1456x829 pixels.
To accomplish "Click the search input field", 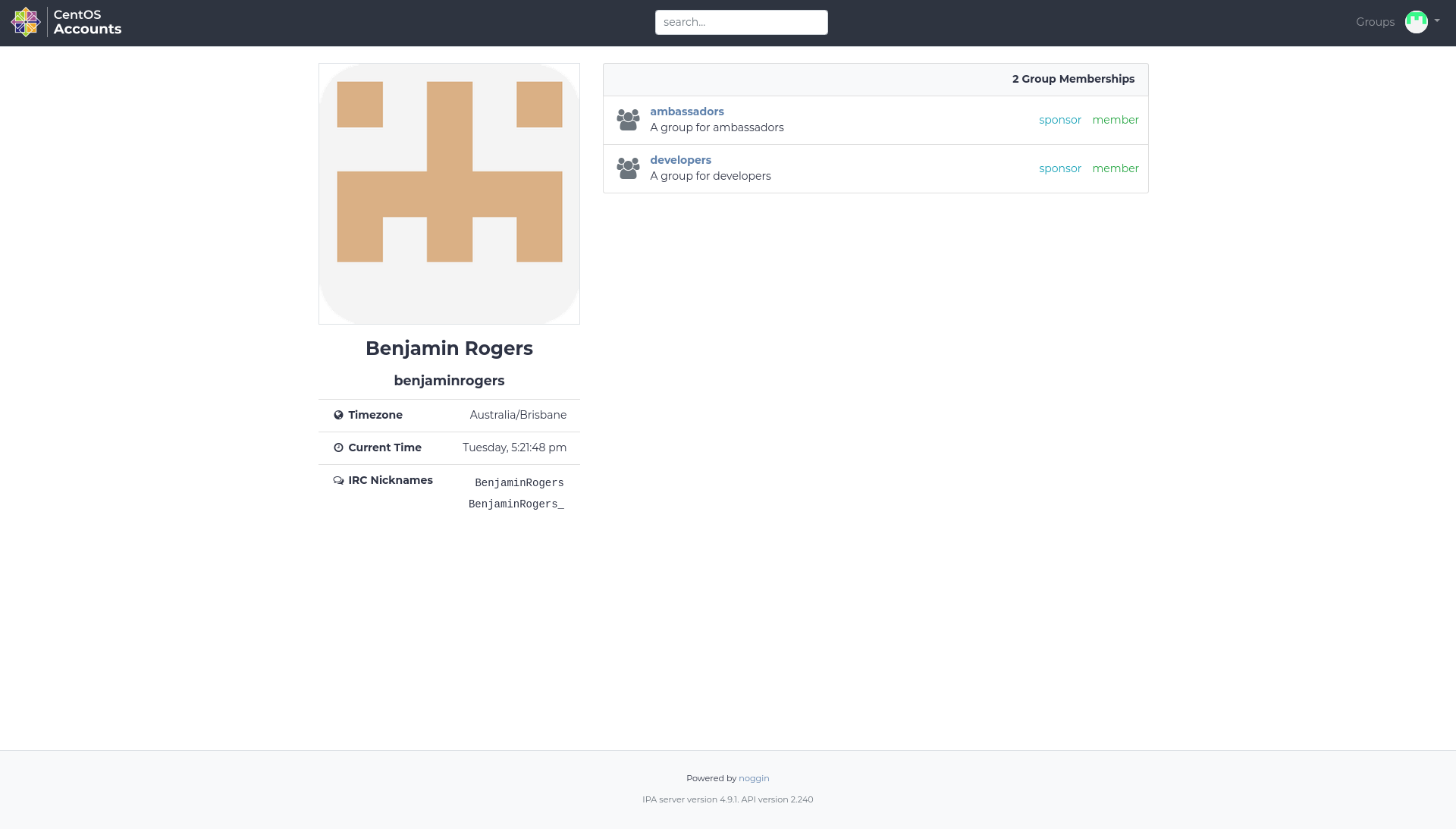I will (x=741, y=22).
